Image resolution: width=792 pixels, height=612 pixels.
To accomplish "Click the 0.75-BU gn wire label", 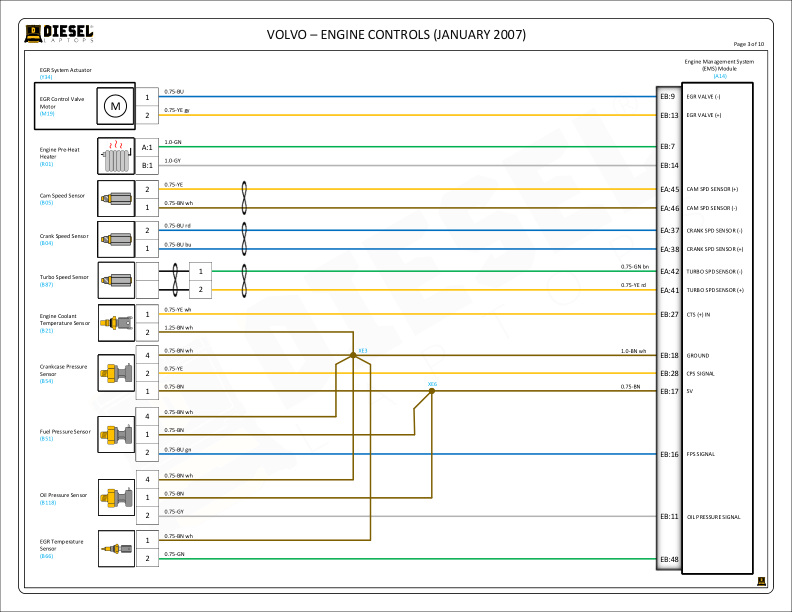I will click(x=178, y=449).
